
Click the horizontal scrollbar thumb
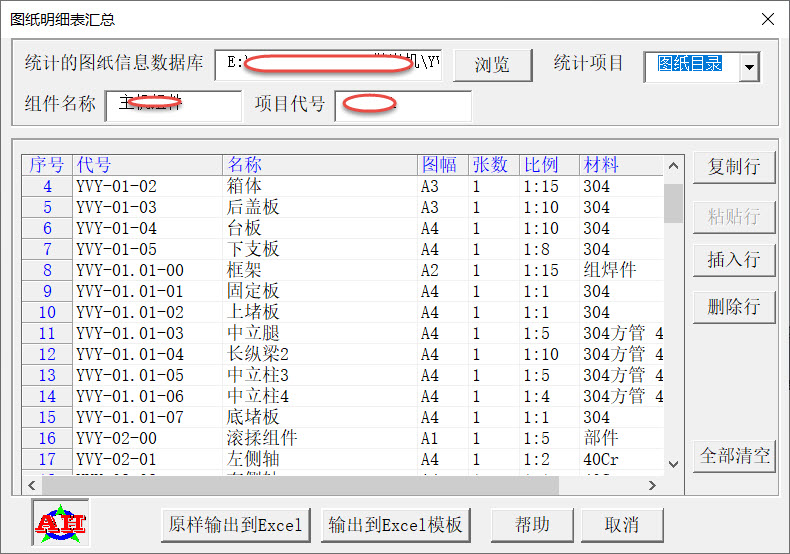tap(300, 485)
